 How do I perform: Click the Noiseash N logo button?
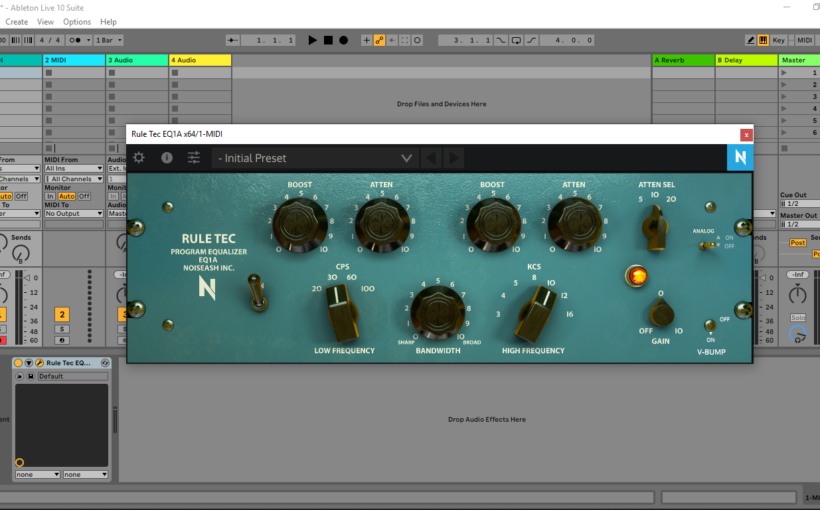[x=740, y=157]
